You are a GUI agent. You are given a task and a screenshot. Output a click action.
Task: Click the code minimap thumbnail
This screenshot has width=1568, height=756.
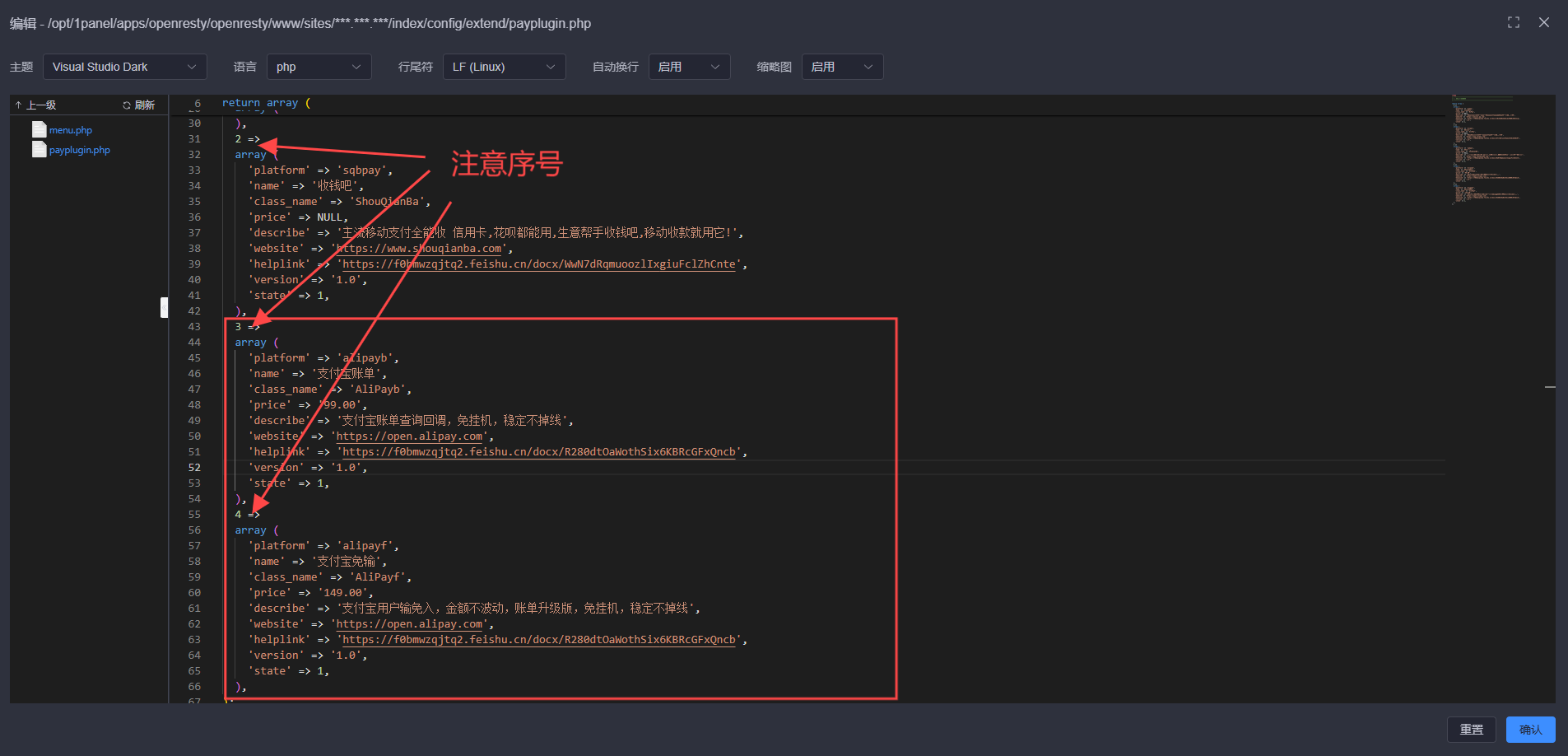pos(1487,150)
